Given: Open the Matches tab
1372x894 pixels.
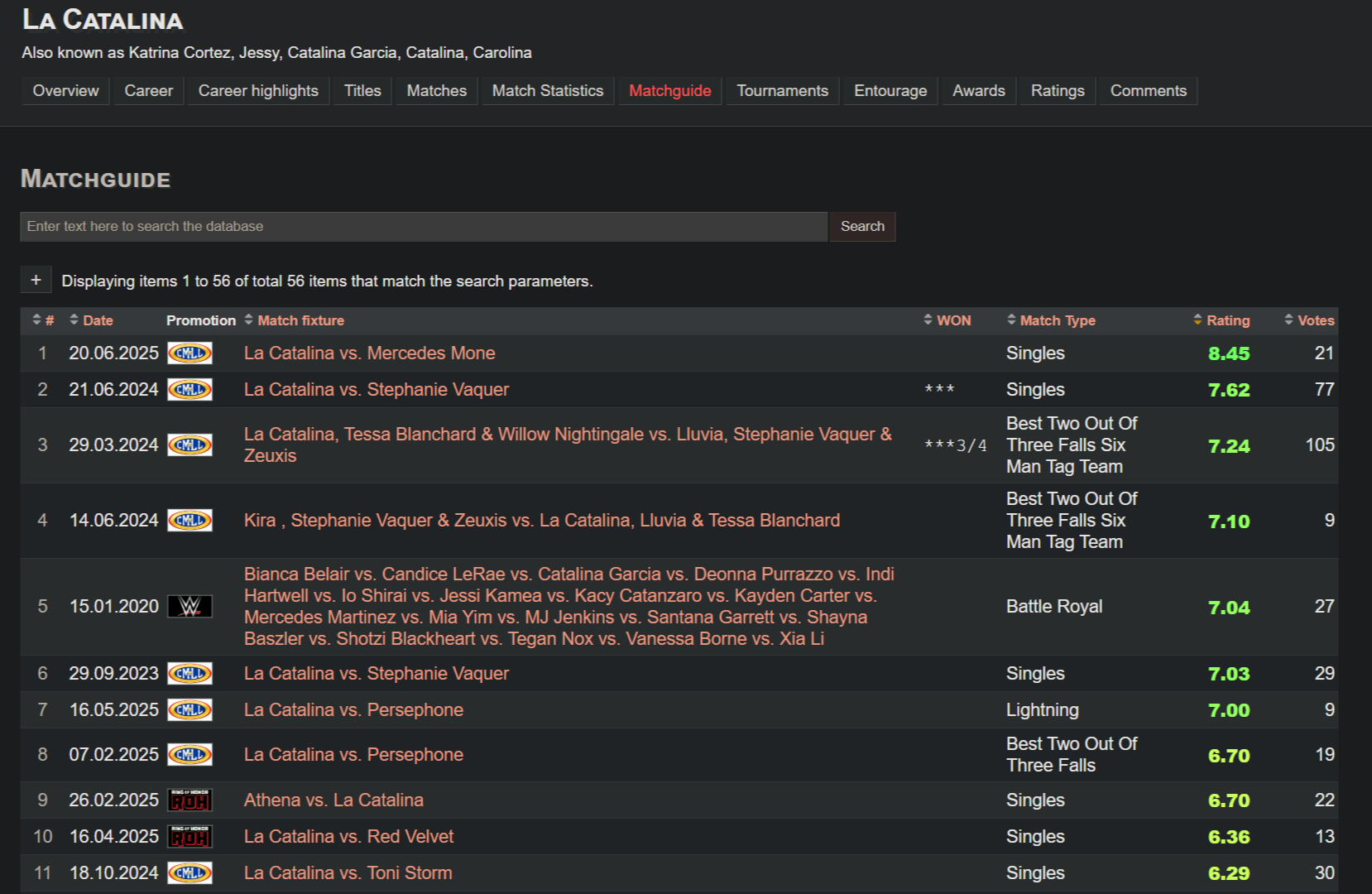Looking at the screenshot, I should (437, 91).
